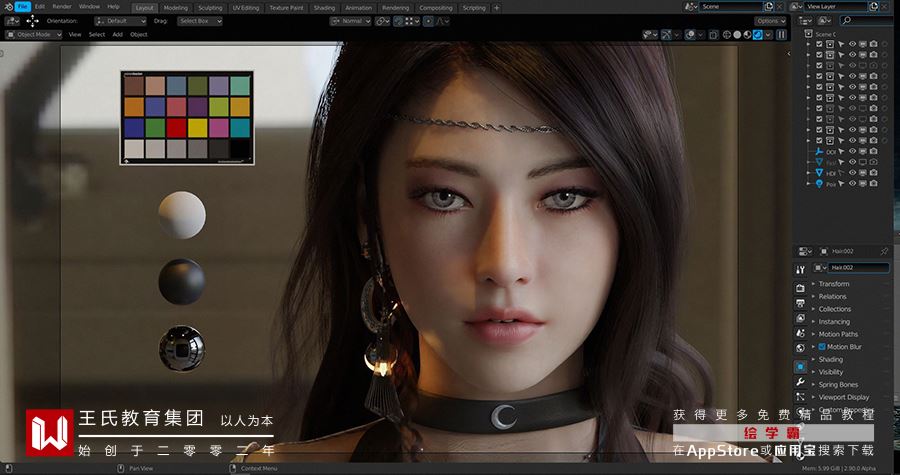Open the Edit menu
This screenshot has width=900, height=475.
[x=40, y=7]
